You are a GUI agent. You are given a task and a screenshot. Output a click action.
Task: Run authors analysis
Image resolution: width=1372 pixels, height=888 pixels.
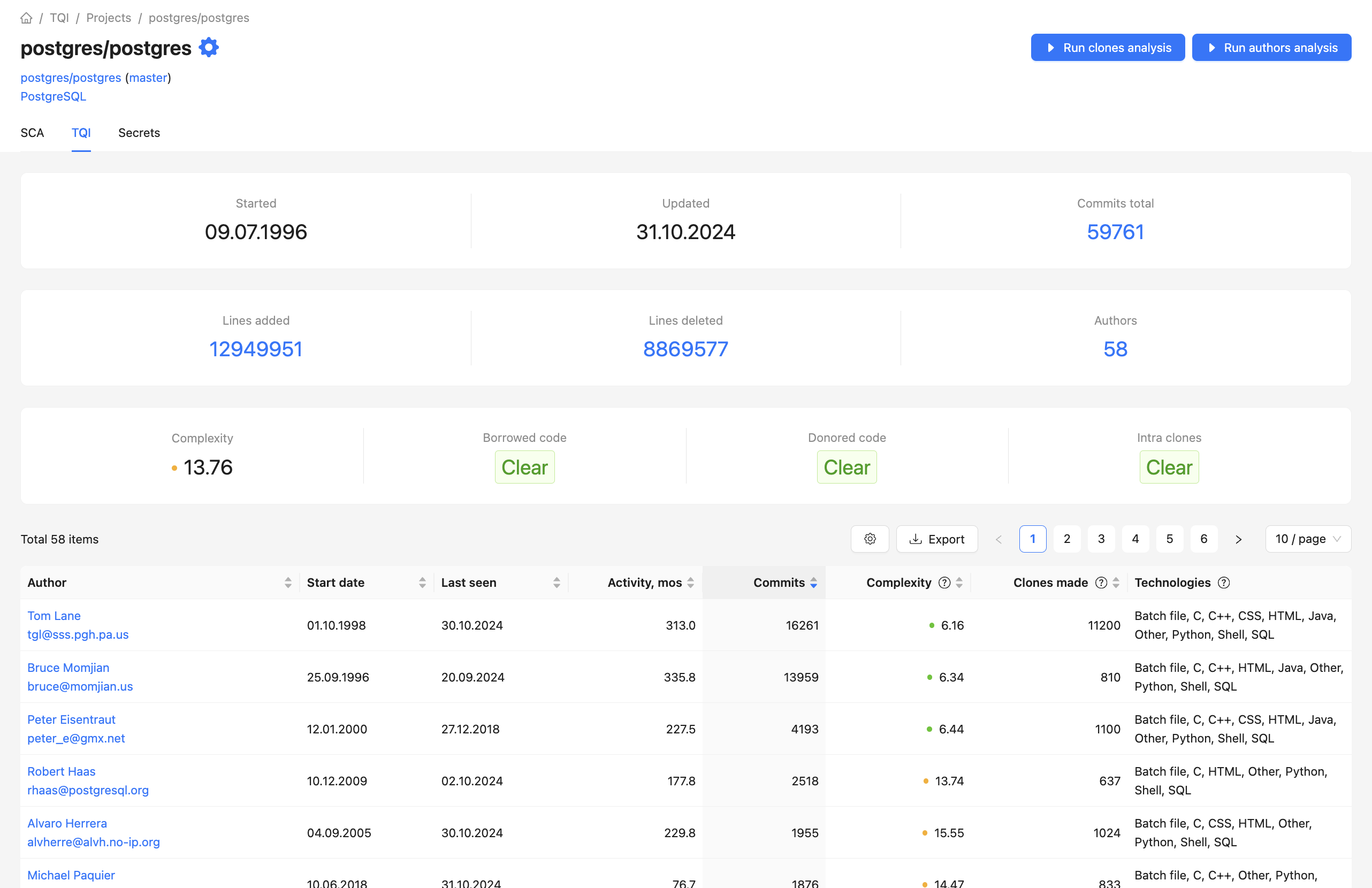click(x=1271, y=47)
